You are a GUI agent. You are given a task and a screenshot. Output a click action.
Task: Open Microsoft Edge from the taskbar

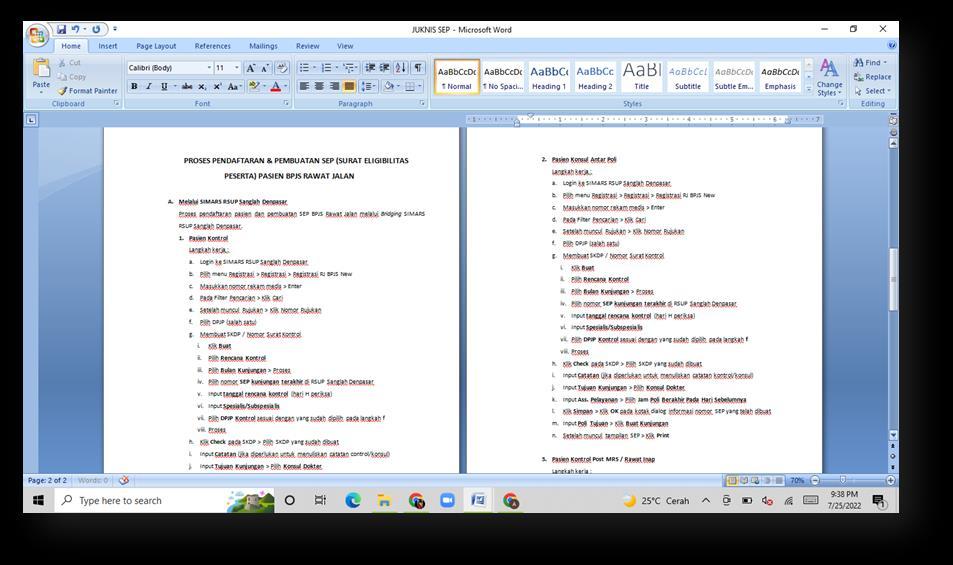point(353,501)
